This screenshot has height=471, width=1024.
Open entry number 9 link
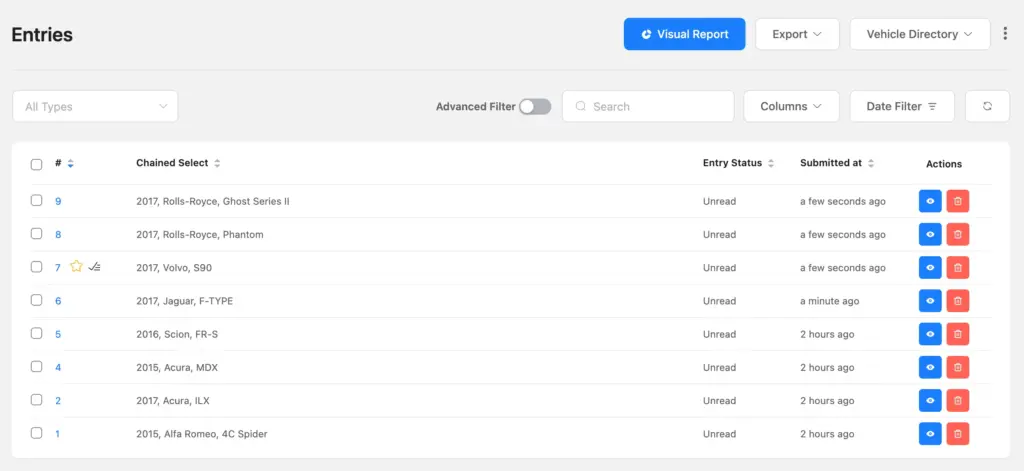click(58, 201)
